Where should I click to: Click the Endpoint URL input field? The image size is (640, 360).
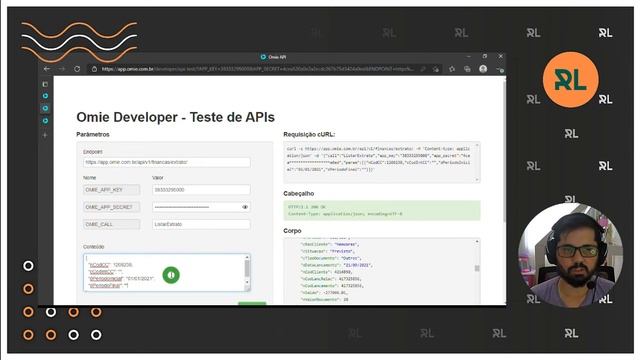167,162
